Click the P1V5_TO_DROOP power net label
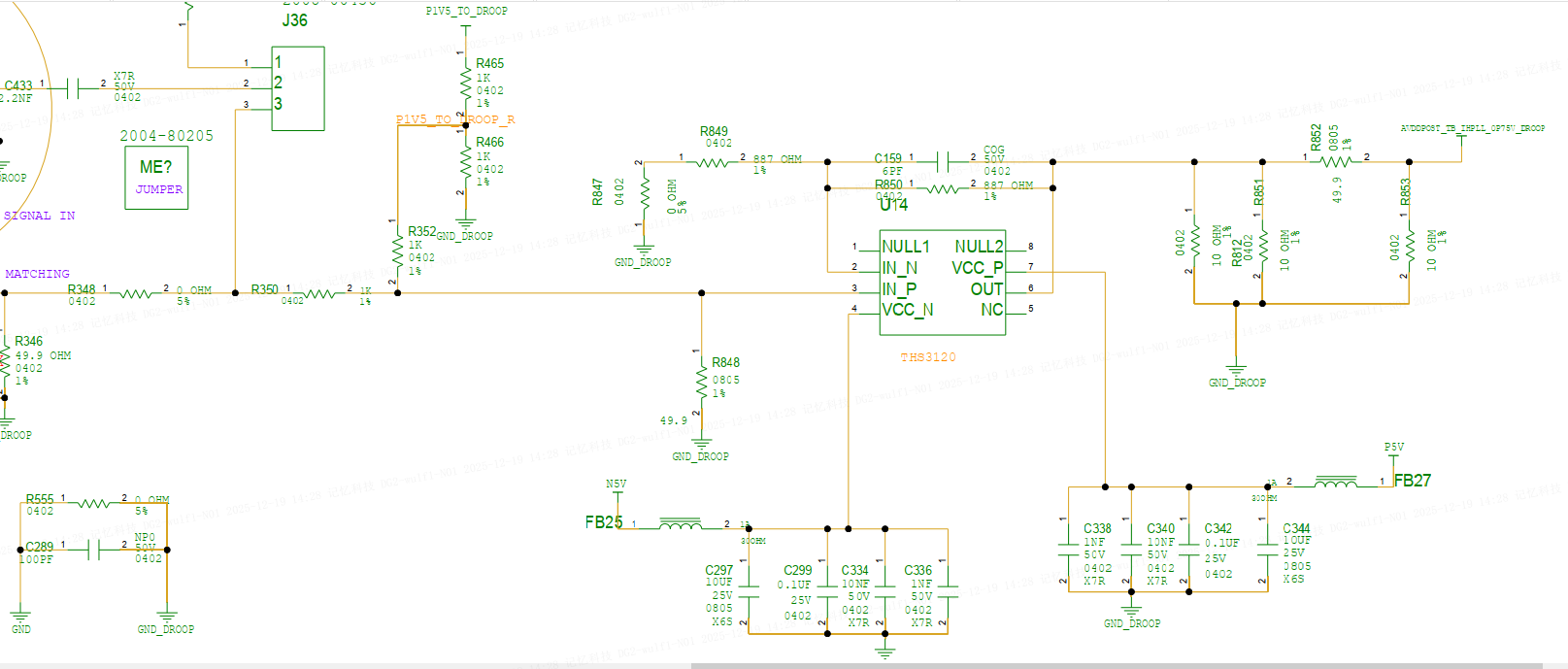Screen dimensions: 1568x669 tap(466, 12)
